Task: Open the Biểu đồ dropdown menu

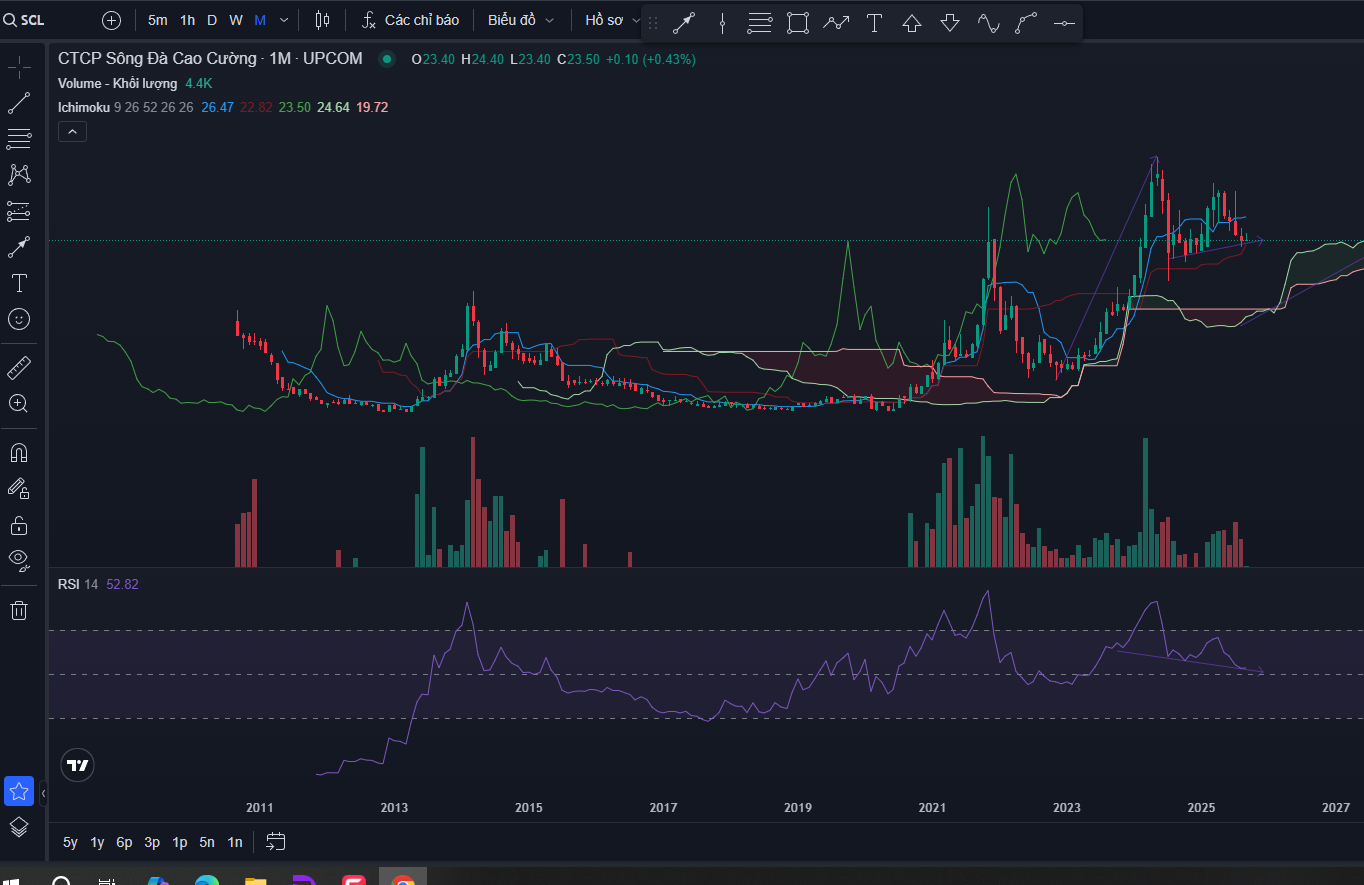Action: point(520,20)
